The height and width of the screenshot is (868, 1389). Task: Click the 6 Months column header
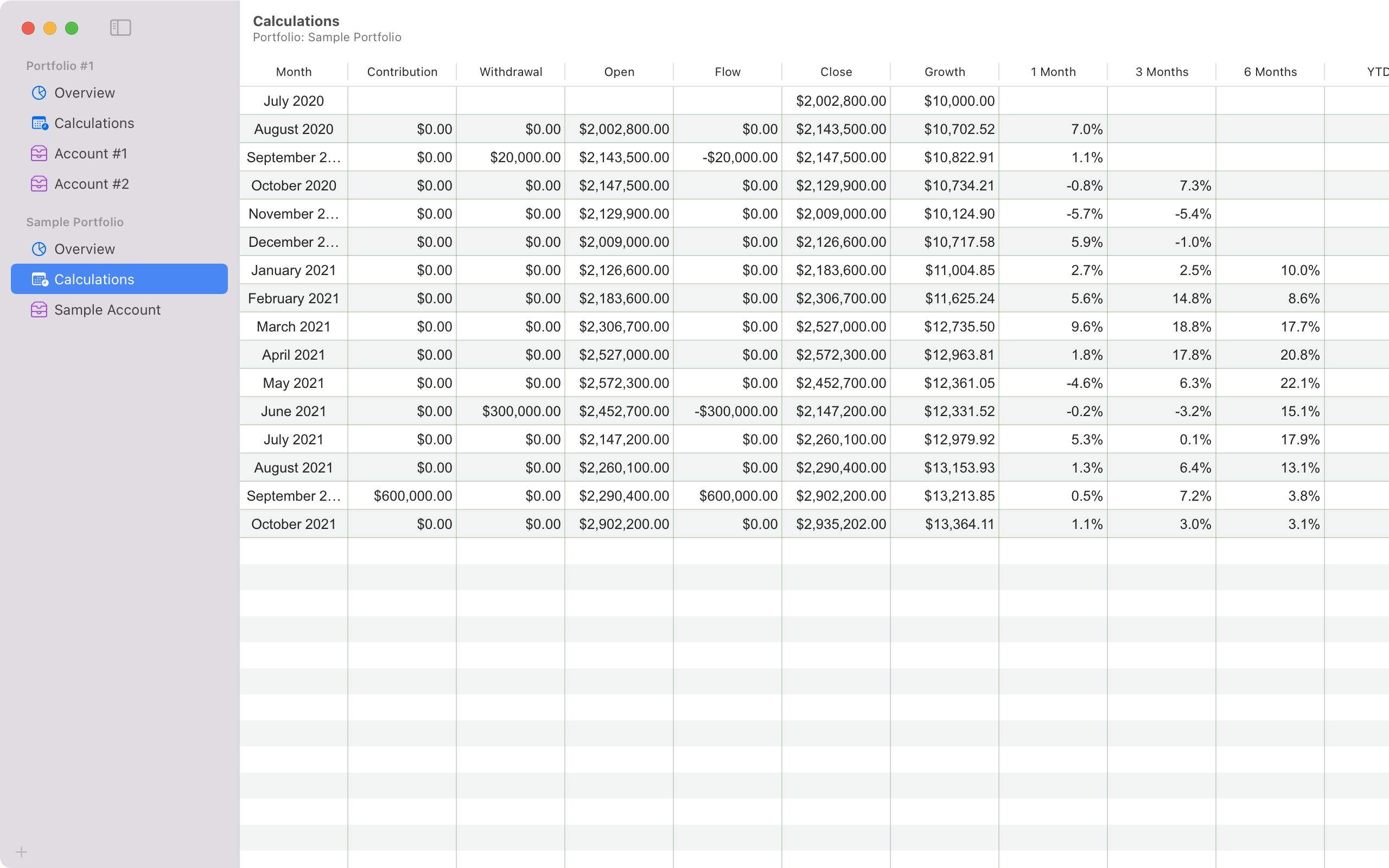coord(1270,72)
